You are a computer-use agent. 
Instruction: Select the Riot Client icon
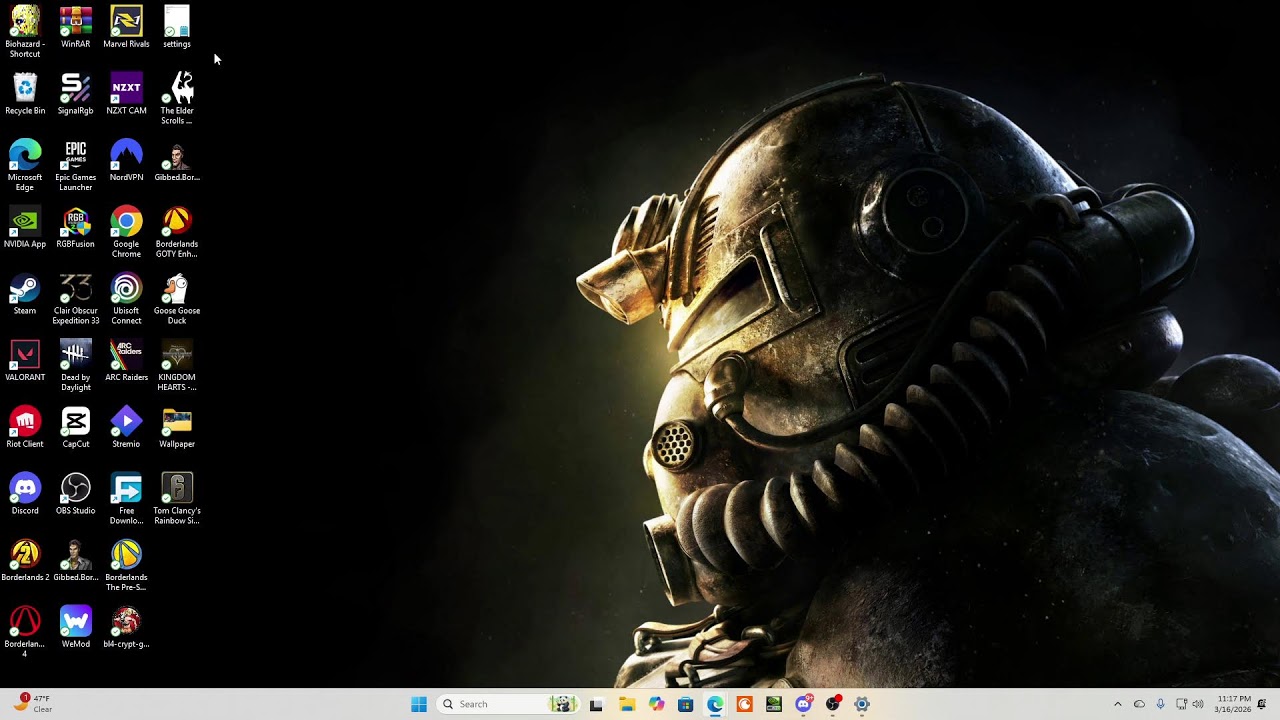click(x=25, y=428)
